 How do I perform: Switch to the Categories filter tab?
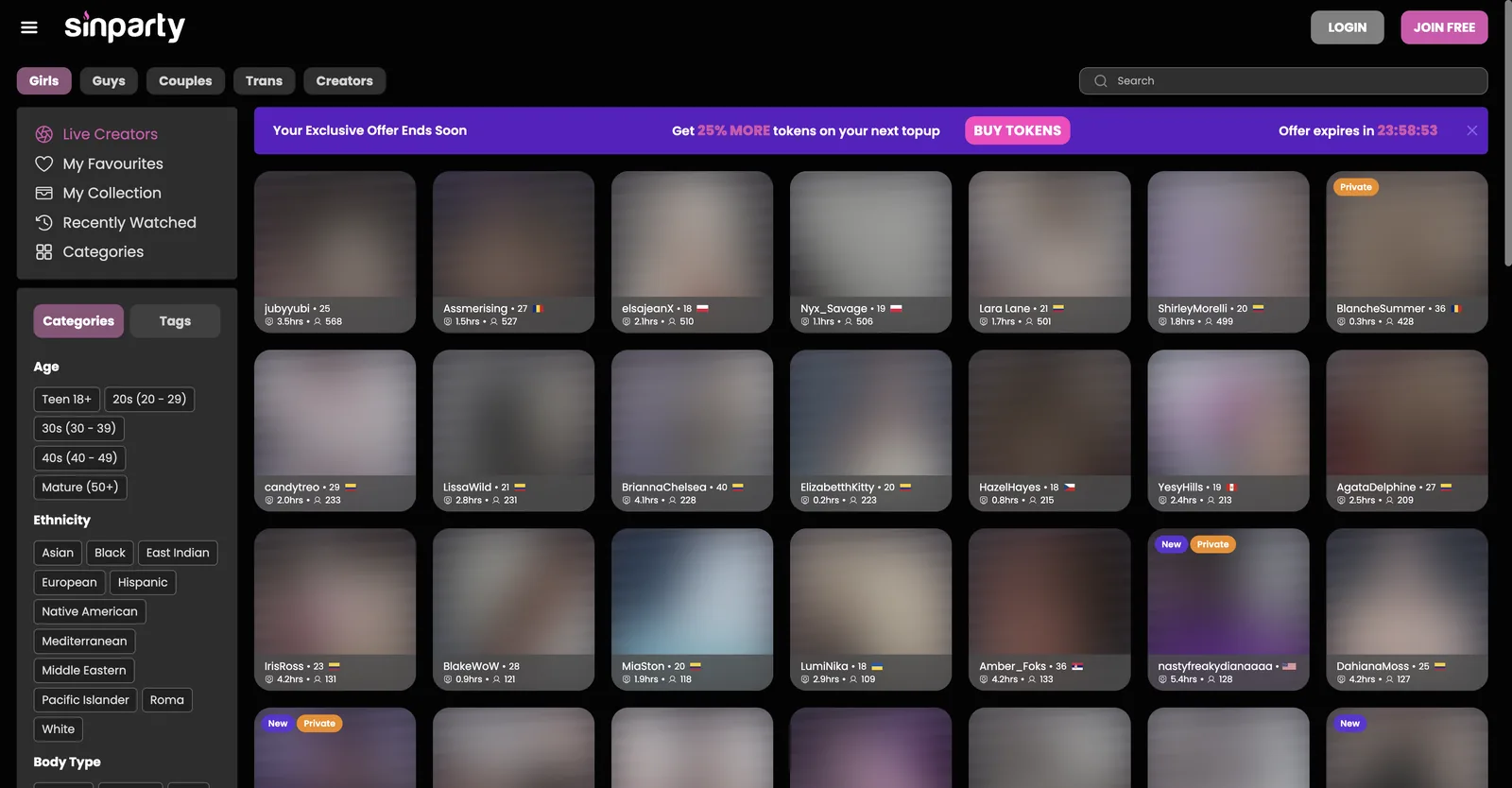[78, 321]
